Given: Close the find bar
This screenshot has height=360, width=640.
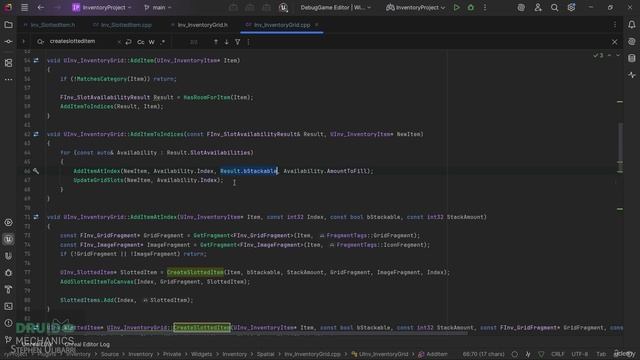Looking at the screenshot, I should [x=615, y=42].
